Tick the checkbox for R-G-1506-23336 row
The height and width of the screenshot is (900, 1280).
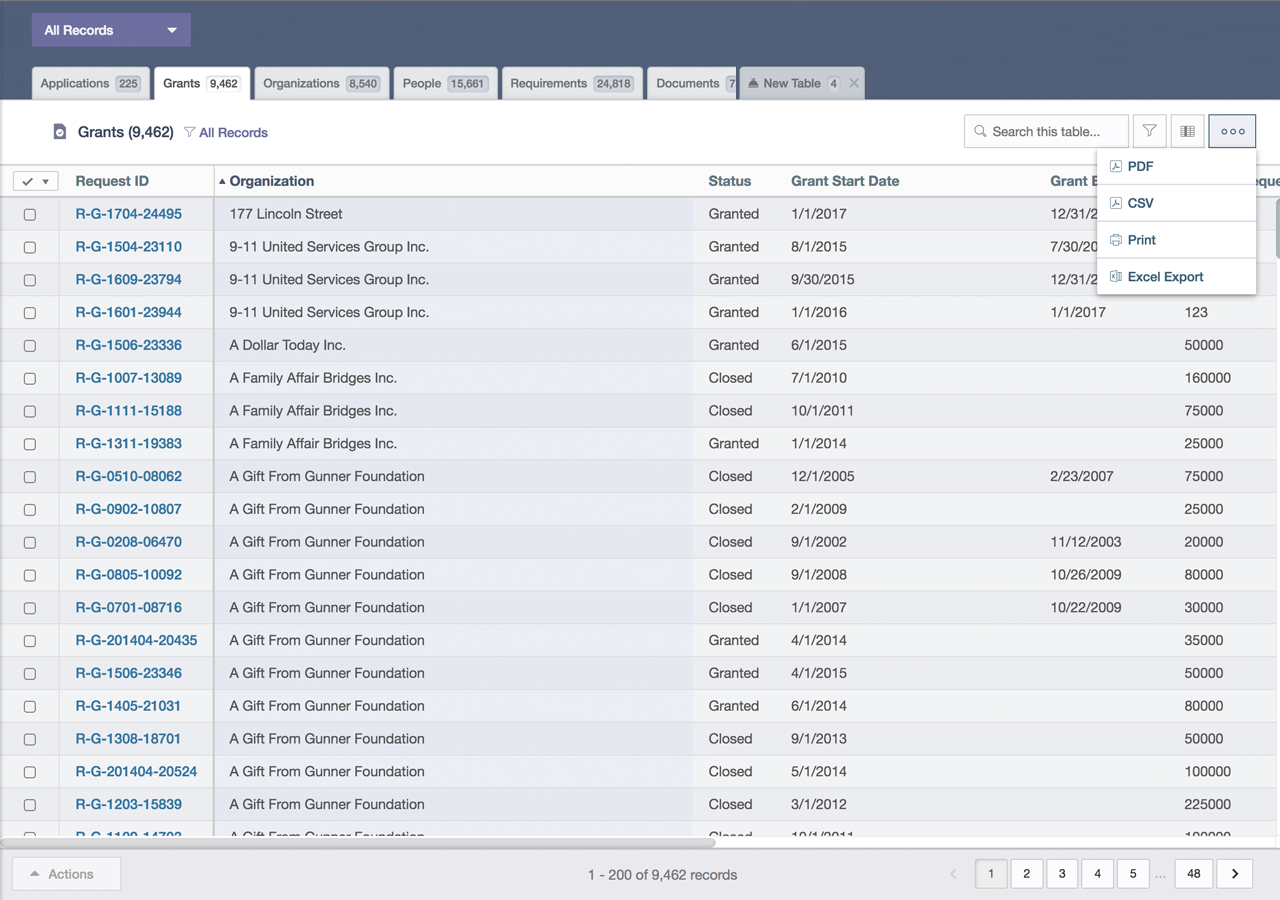(30, 346)
